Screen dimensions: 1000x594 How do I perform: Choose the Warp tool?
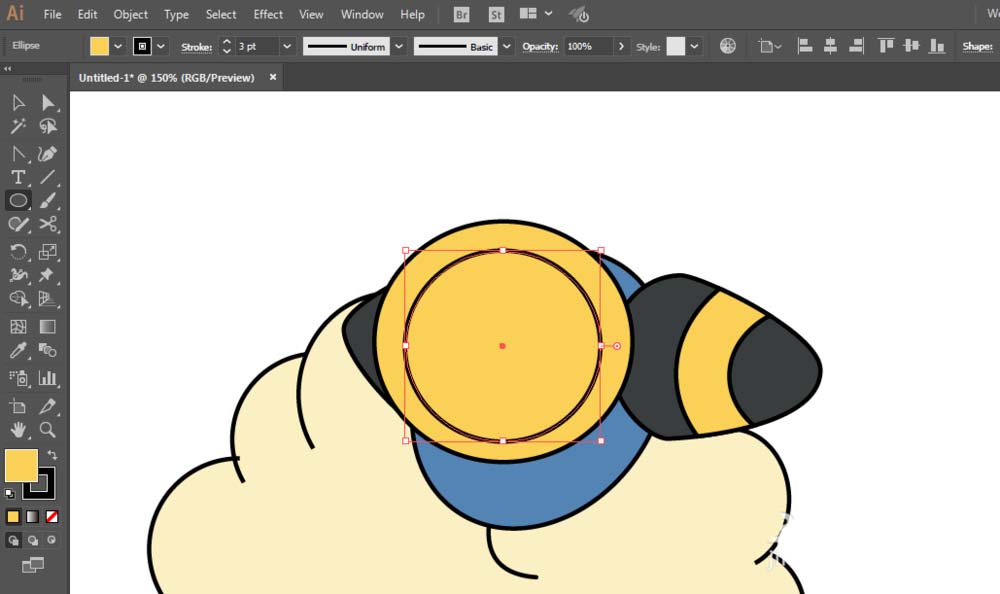[18, 275]
